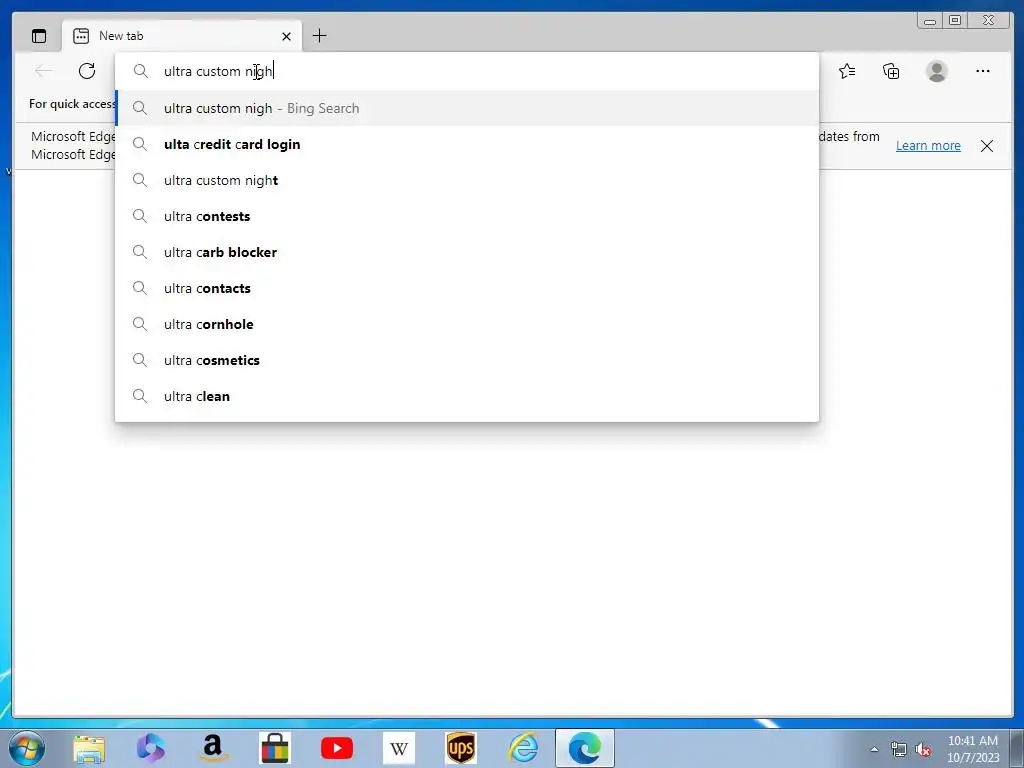Select 'ultra cosmetics' suggestion
This screenshot has height=768, width=1024.
[x=467, y=360]
